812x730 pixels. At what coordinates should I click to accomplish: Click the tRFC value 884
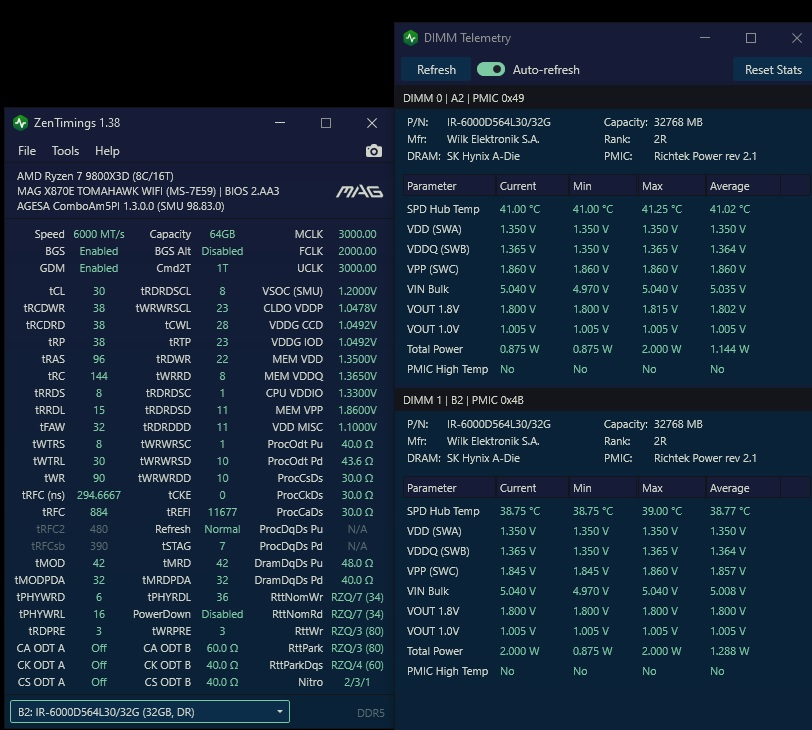click(x=99, y=512)
